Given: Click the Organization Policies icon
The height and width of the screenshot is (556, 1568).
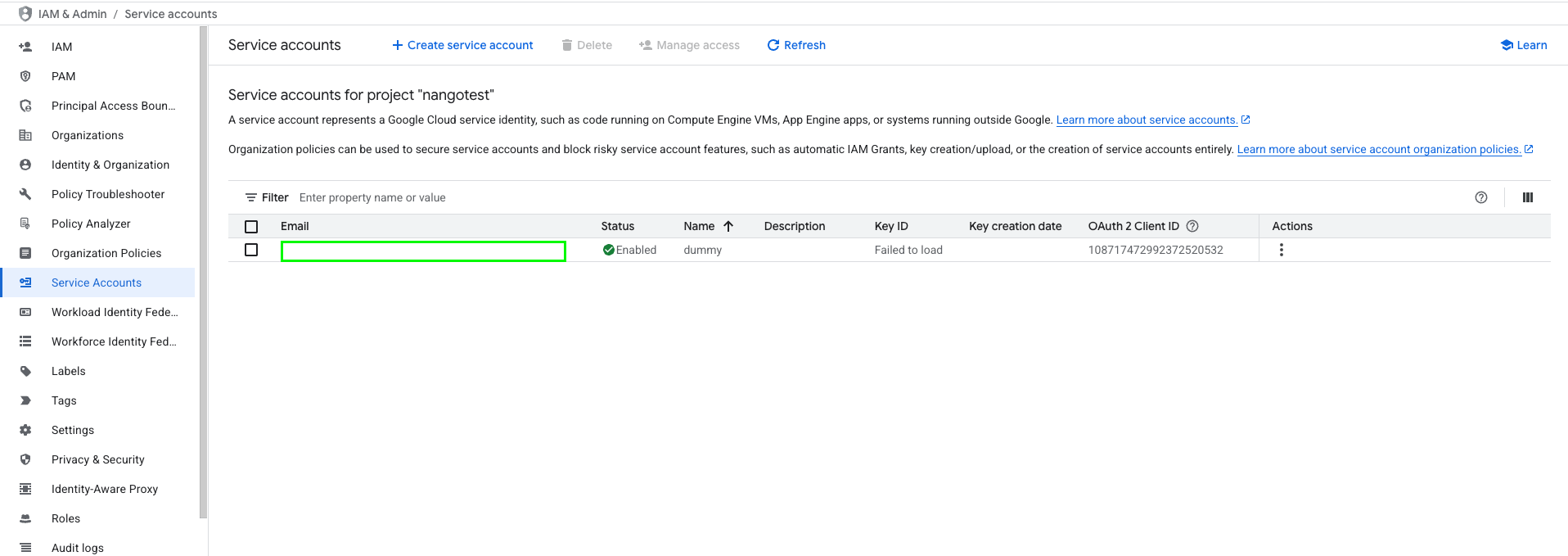Looking at the screenshot, I should (x=25, y=253).
